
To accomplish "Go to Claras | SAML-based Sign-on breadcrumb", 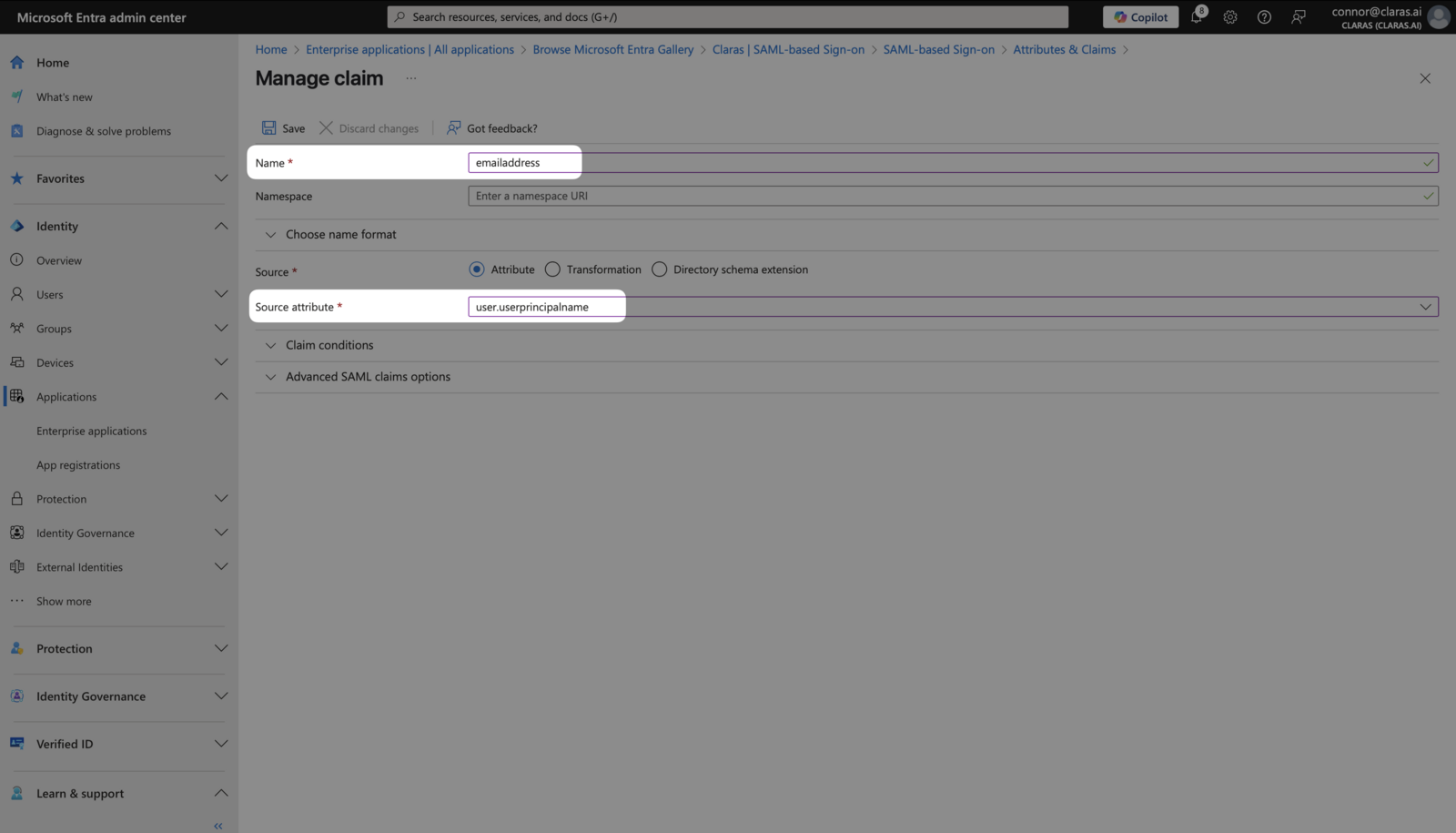I will pyautogui.click(x=788, y=49).
